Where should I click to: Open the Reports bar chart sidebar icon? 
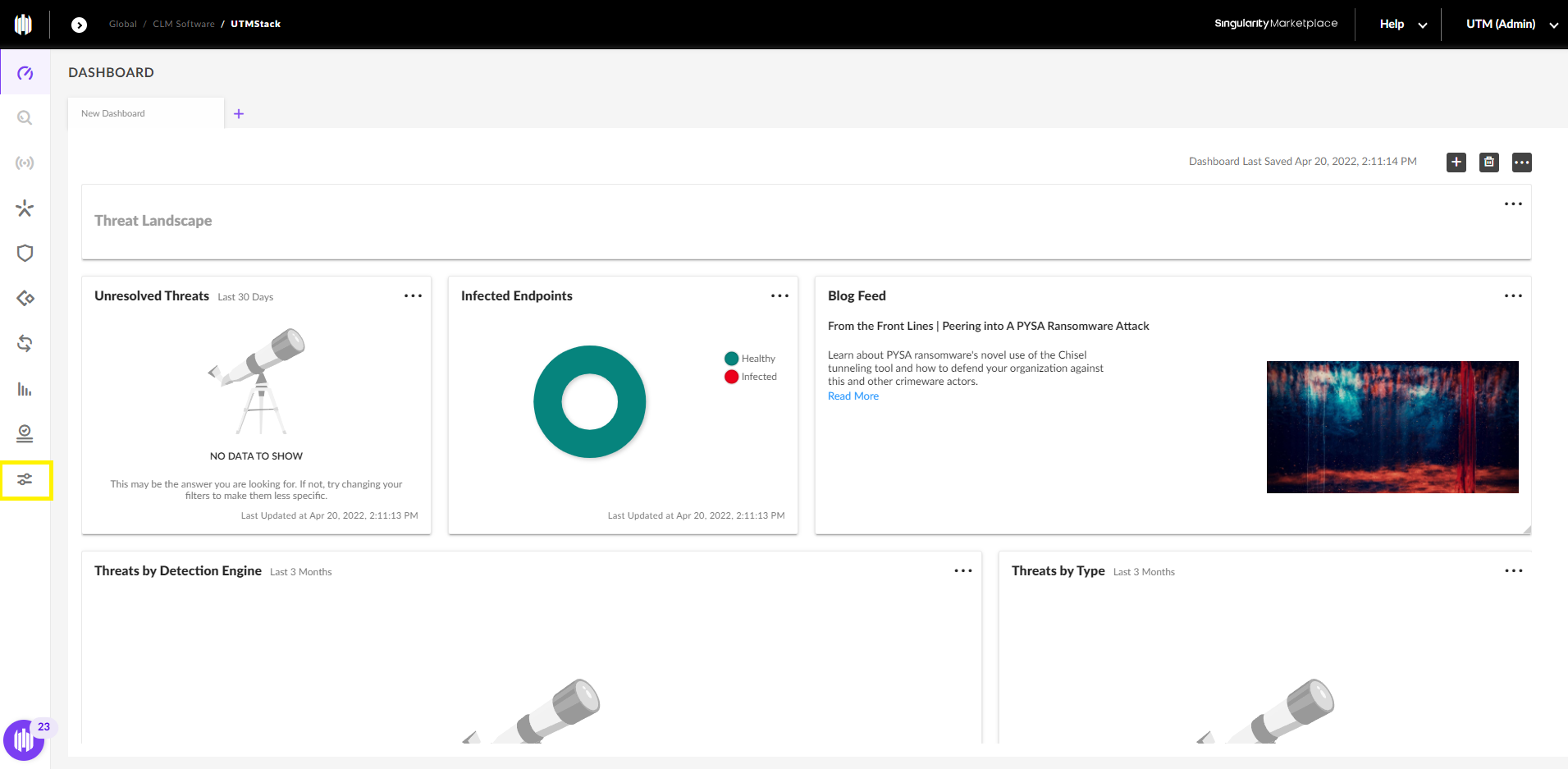point(25,388)
